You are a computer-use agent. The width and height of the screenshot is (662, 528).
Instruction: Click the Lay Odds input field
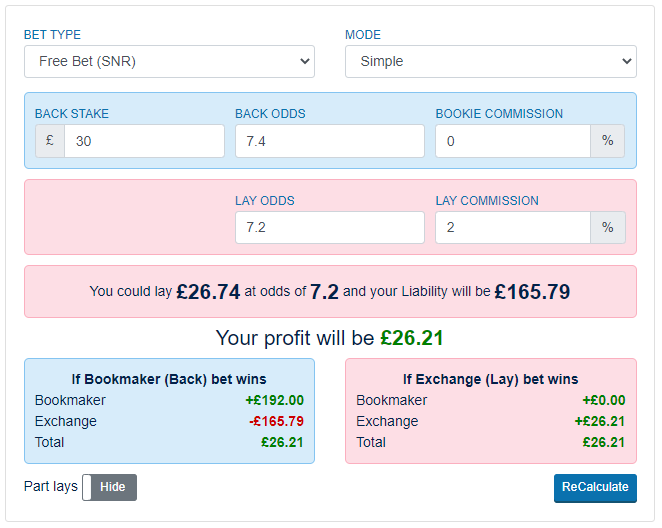(x=330, y=227)
